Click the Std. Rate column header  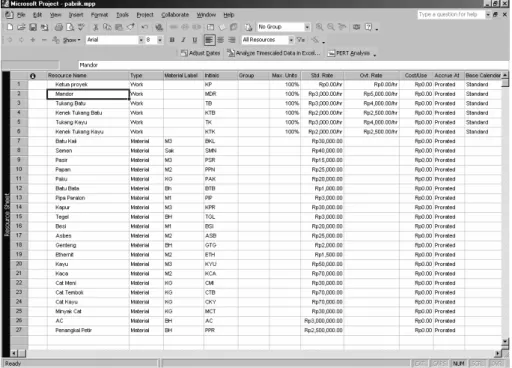[322, 76]
